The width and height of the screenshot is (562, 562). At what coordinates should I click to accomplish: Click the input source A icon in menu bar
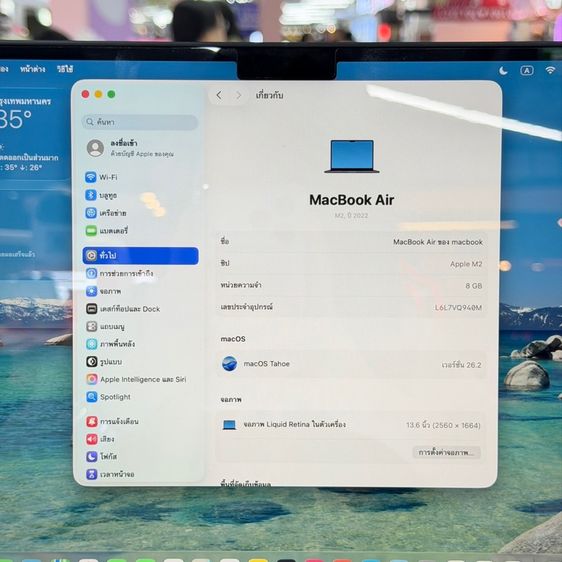click(527, 71)
